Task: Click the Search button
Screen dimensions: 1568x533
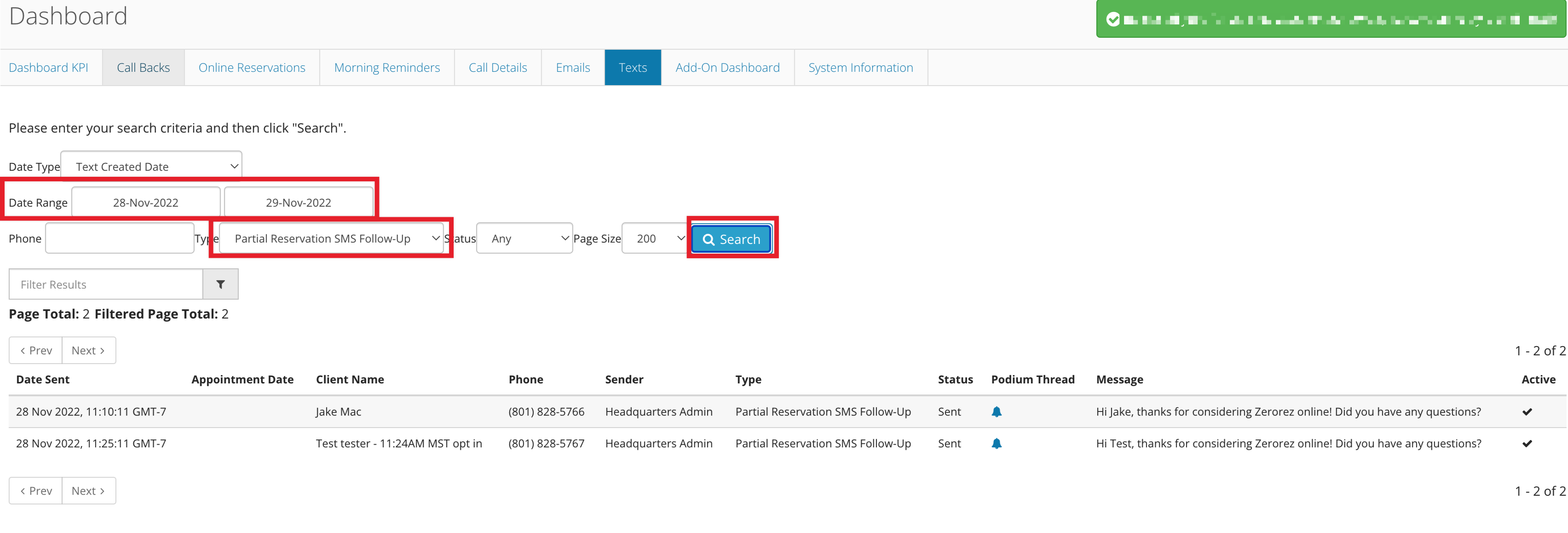Action: pos(732,239)
